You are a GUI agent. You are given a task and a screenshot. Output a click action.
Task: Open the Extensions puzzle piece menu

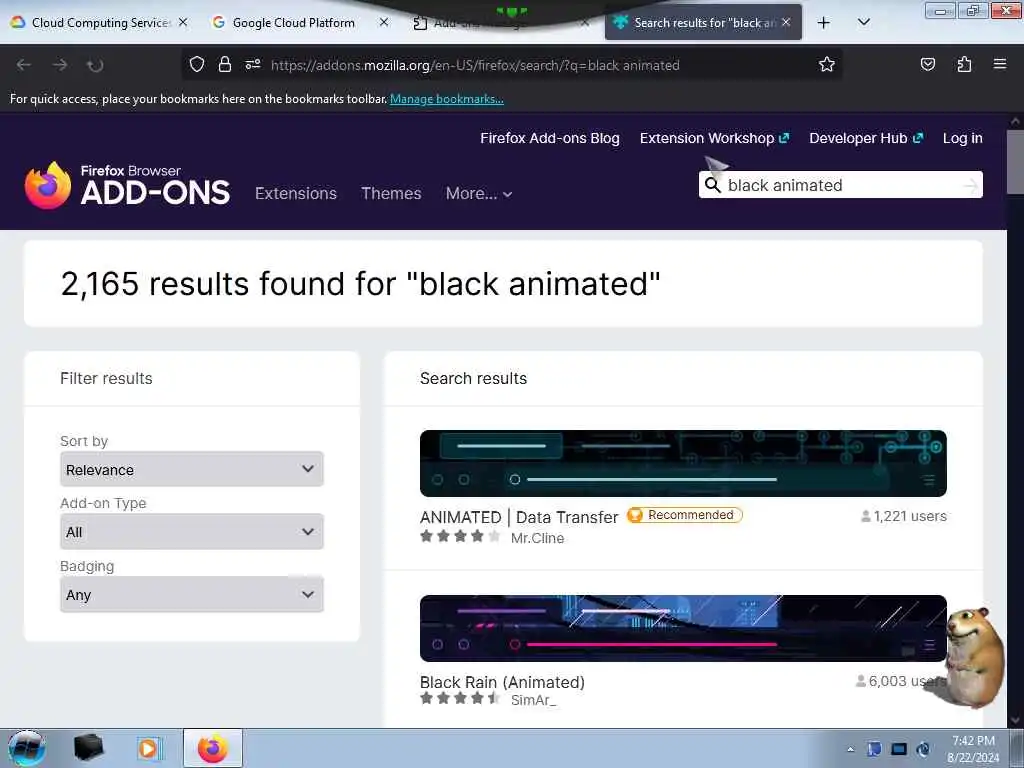[964, 64]
